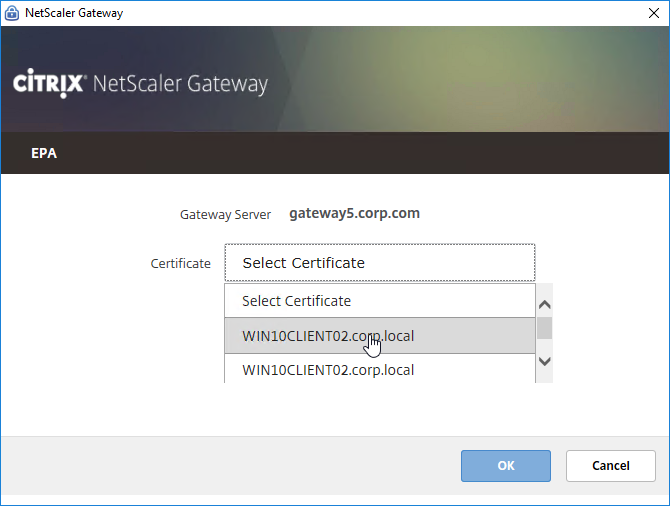This screenshot has width=670, height=506.
Task: Click the list's scroll down arrow
Action: click(544, 361)
